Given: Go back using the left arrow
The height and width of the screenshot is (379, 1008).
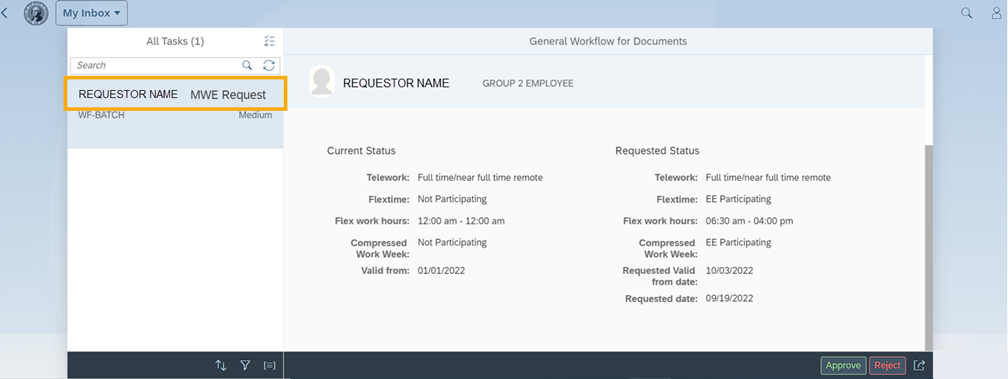Looking at the screenshot, I should pyautogui.click(x=4, y=13).
